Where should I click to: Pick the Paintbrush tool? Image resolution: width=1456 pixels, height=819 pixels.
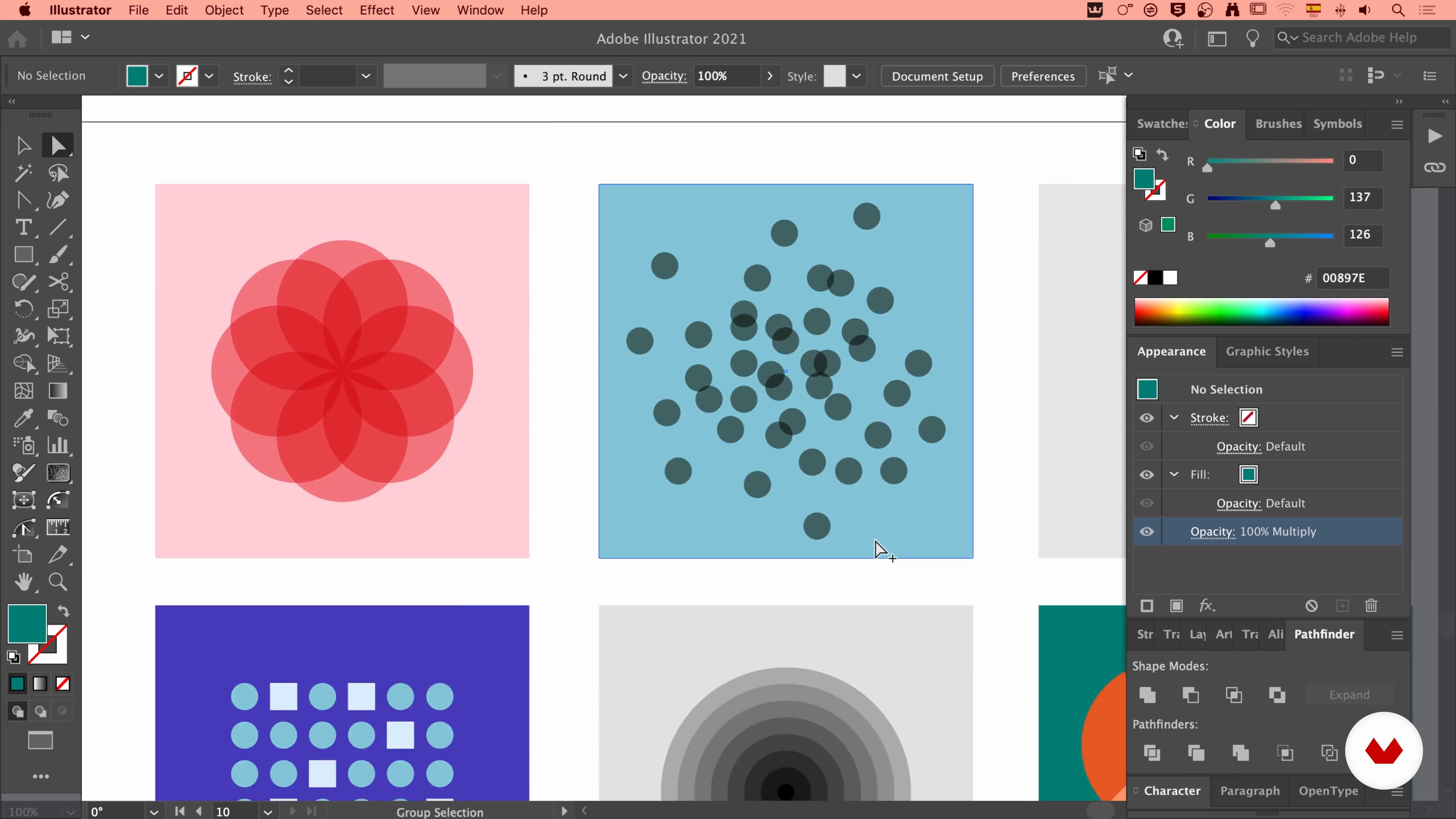tap(58, 255)
